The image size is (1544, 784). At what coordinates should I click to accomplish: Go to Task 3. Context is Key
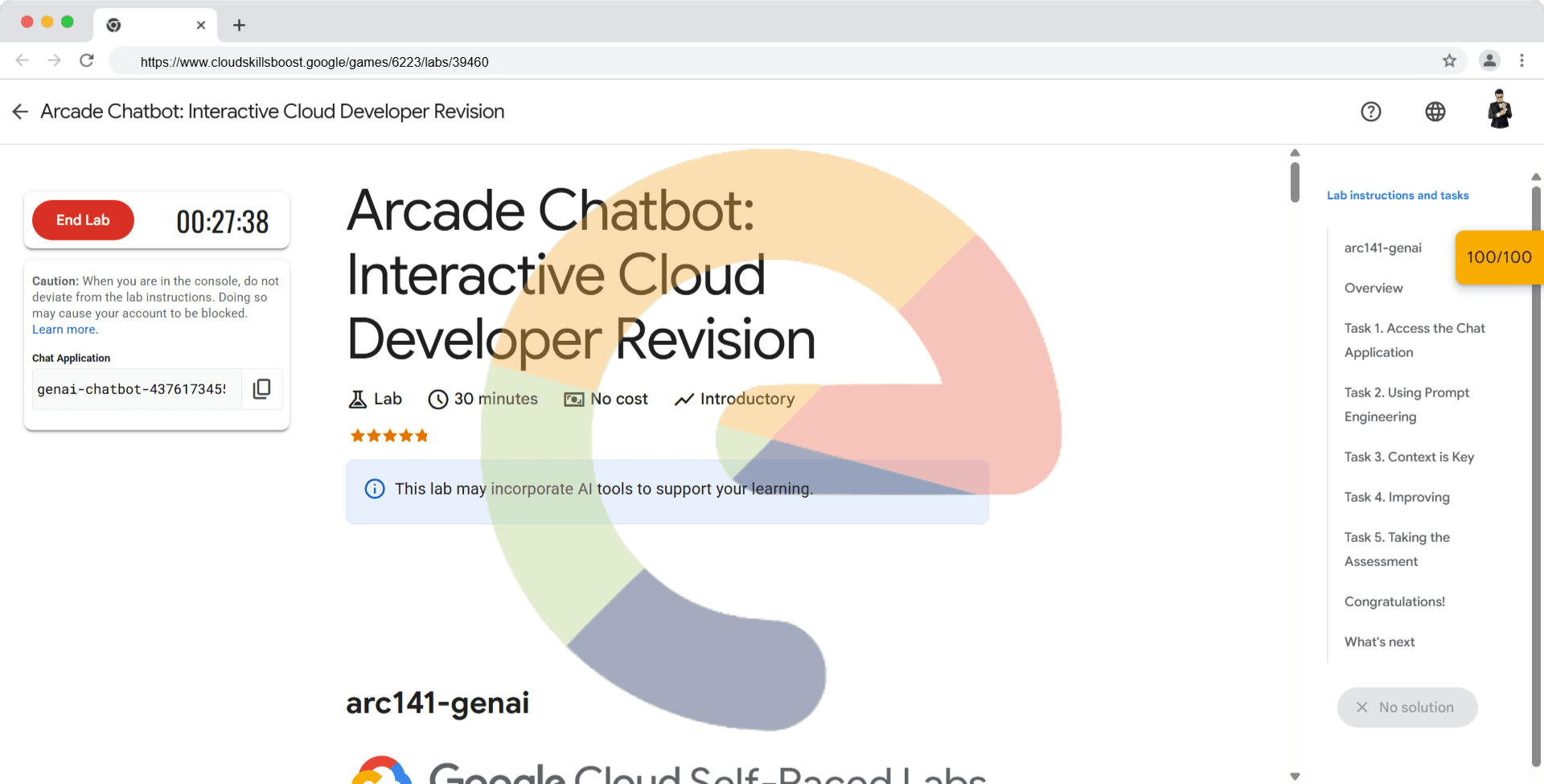[1409, 457]
